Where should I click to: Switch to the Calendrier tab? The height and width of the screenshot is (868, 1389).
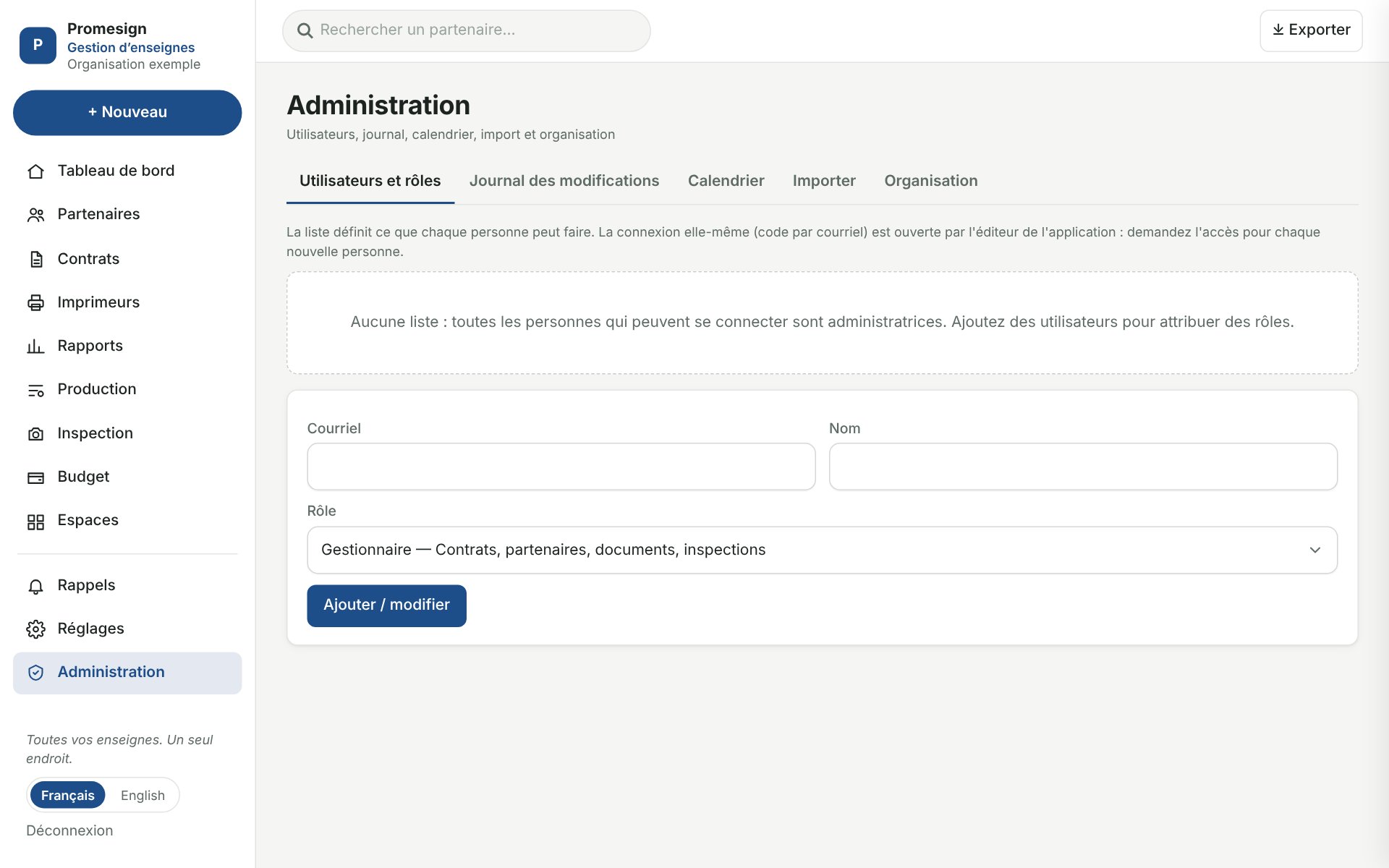click(x=726, y=181)
